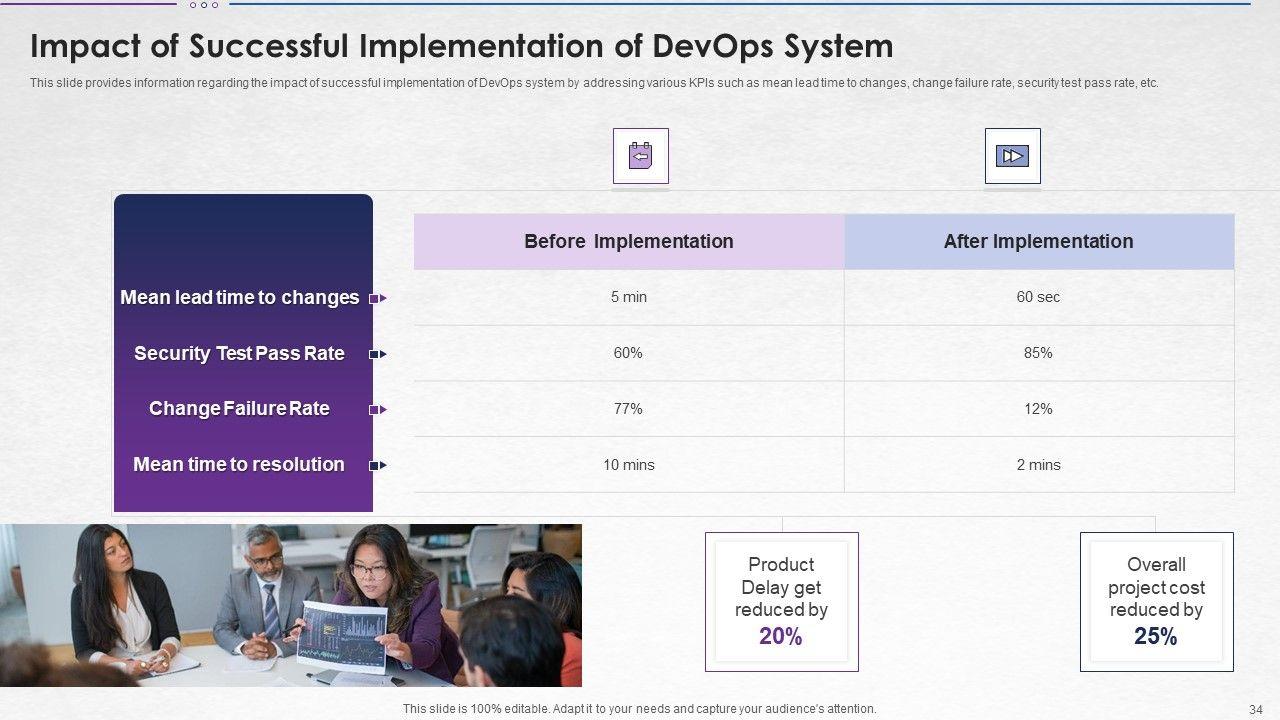Select the meeting photo of the team
This screenshot has height=720, width=1280.
tap(290, 605)
